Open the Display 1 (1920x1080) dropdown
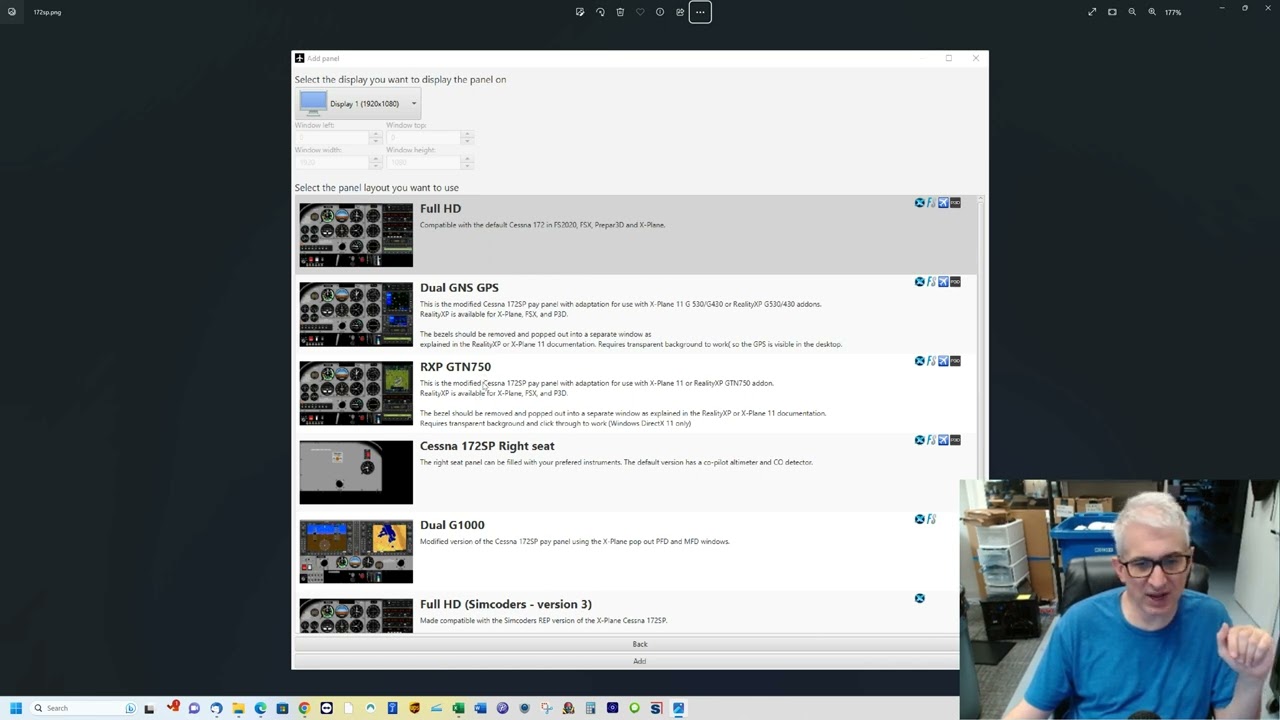The width and height of the screenshot is (1280, 720). [358, 103]
